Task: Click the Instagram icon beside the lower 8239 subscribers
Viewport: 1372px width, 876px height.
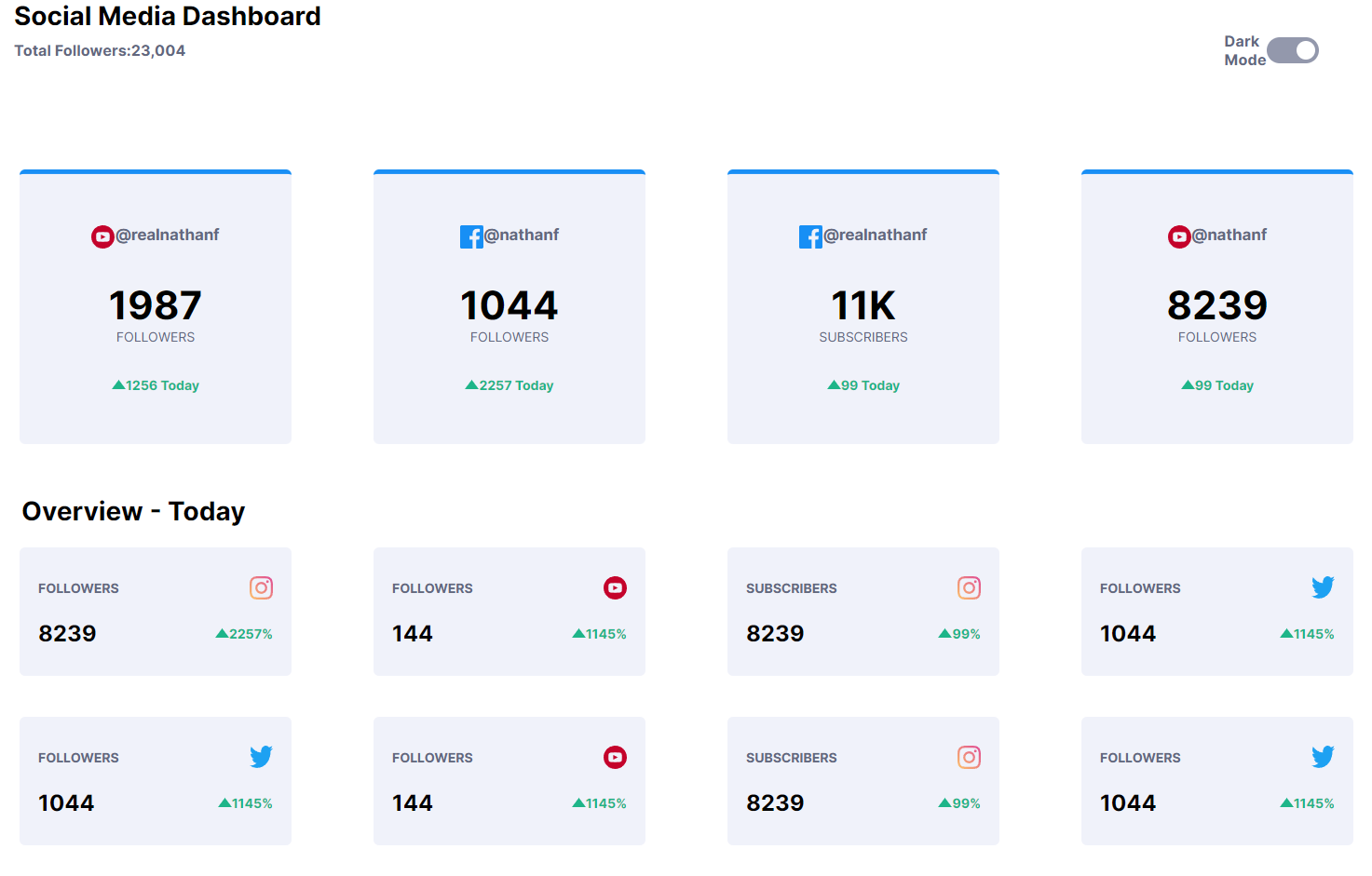Action: tap(969, 757)
